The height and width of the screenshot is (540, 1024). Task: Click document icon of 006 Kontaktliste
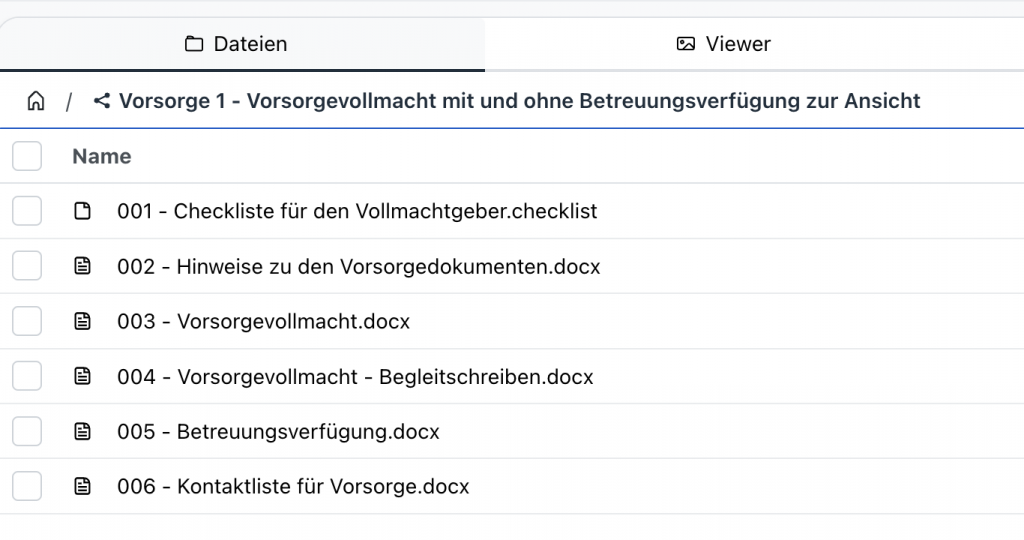[x=83, y=487]
